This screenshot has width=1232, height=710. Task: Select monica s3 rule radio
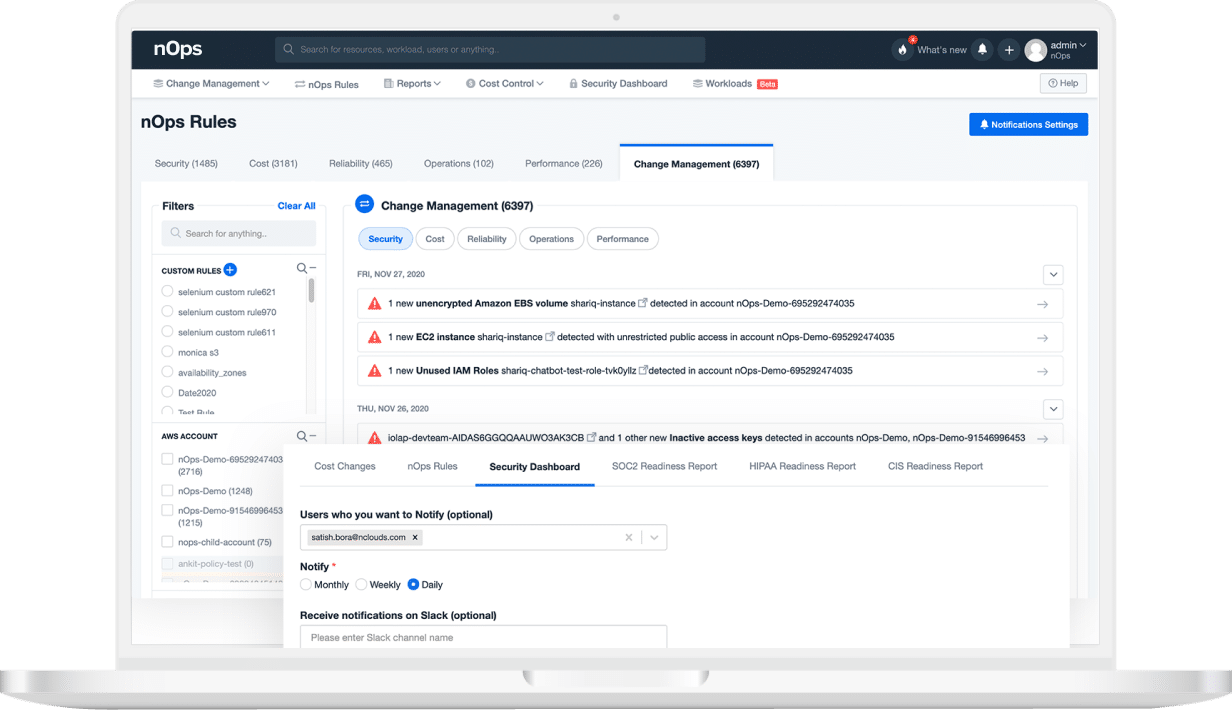click(167, 352)
